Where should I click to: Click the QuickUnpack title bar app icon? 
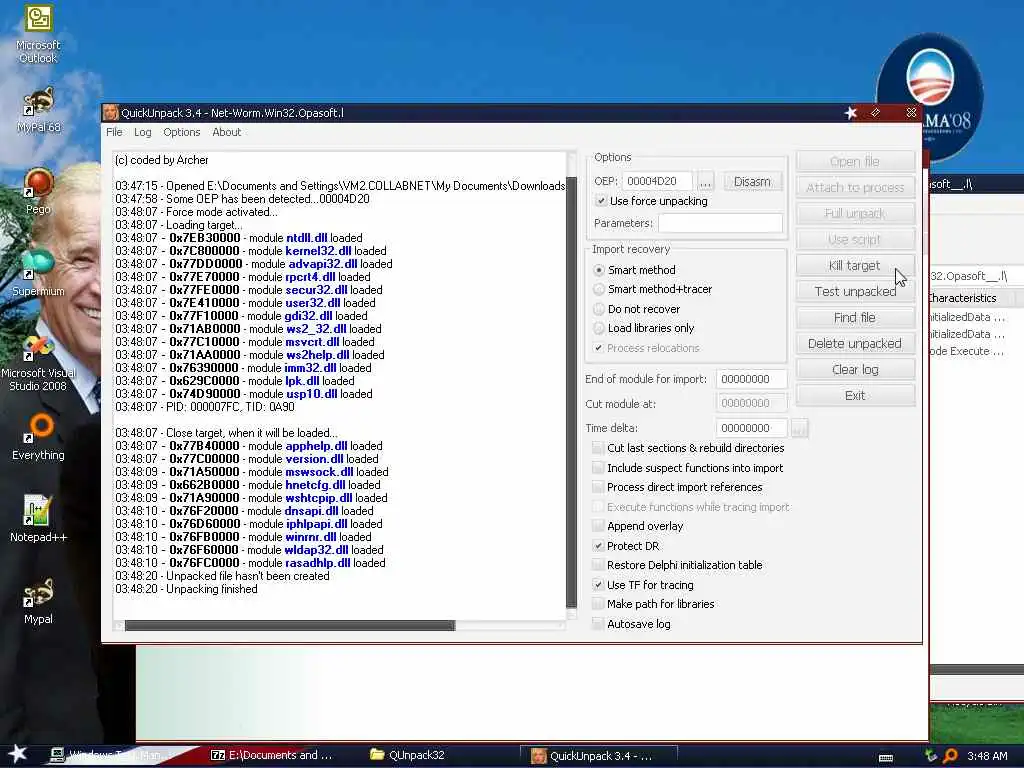[x=110, y=112]
